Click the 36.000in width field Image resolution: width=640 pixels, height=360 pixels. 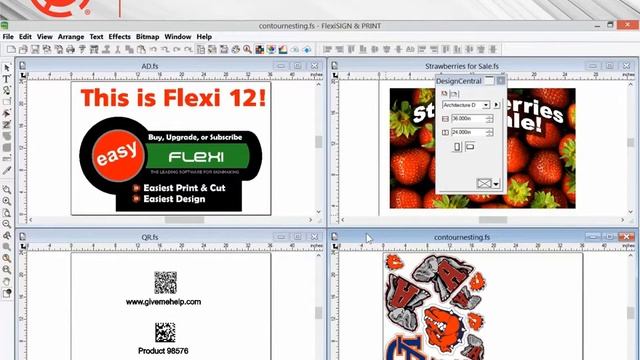[468, 118]
